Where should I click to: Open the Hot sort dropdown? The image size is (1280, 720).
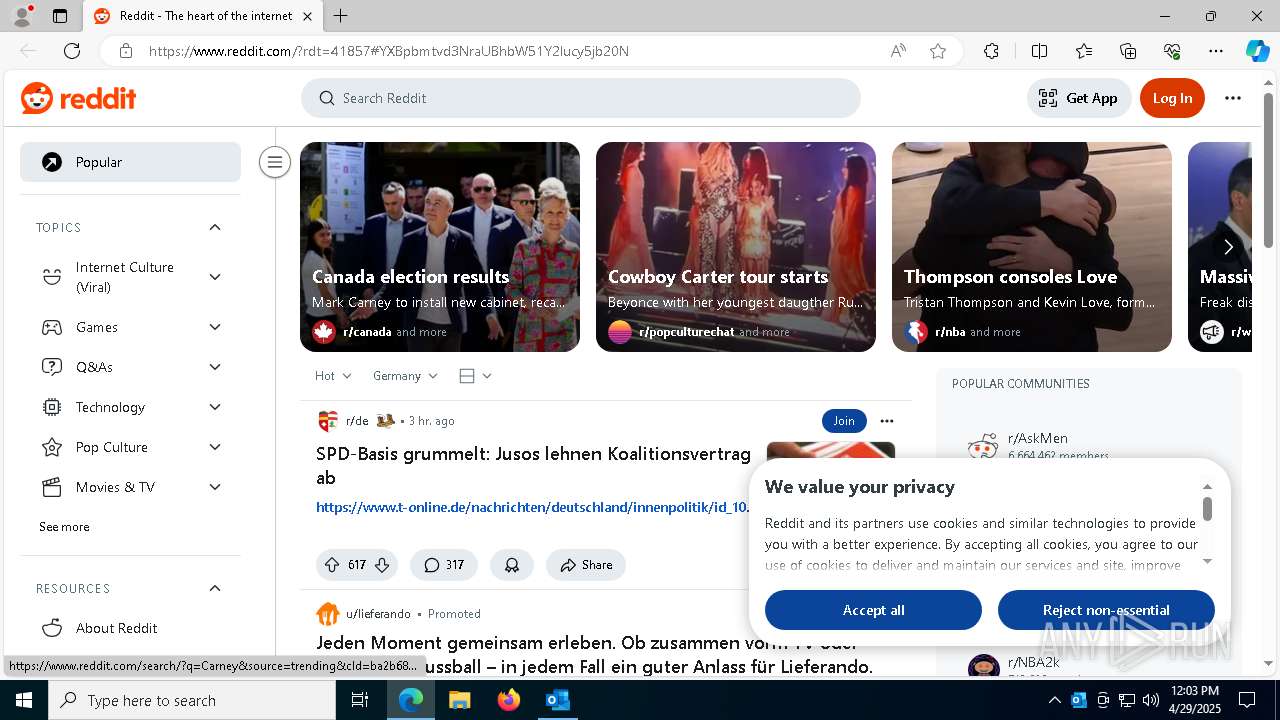click(333, 376)
